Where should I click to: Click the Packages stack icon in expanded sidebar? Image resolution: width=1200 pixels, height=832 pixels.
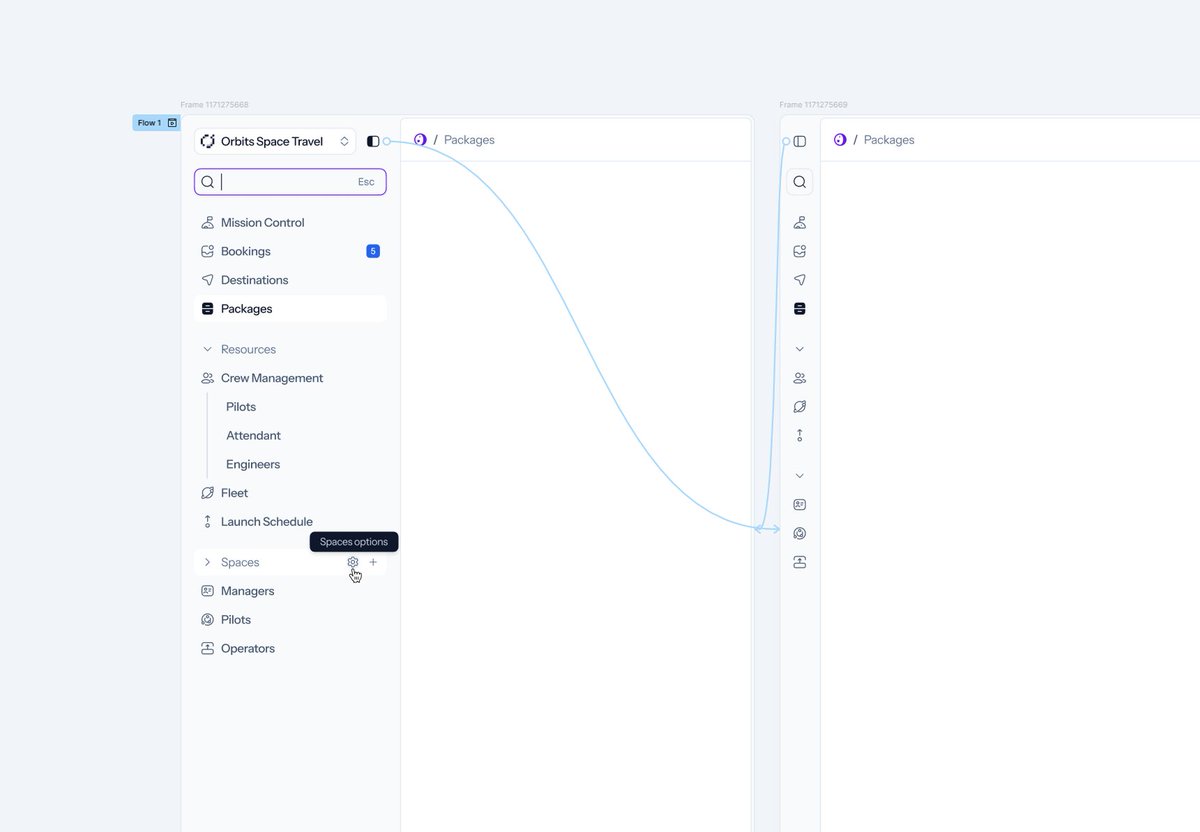(207, 309)
